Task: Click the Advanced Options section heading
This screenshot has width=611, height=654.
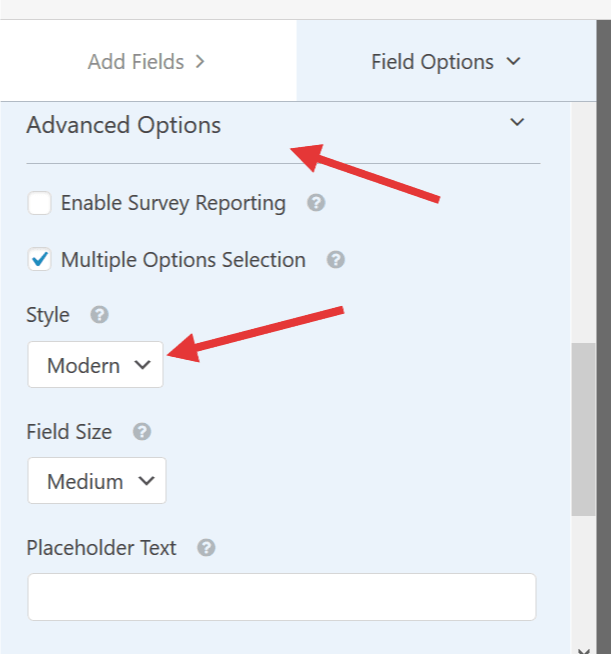Action: point(124,125)
